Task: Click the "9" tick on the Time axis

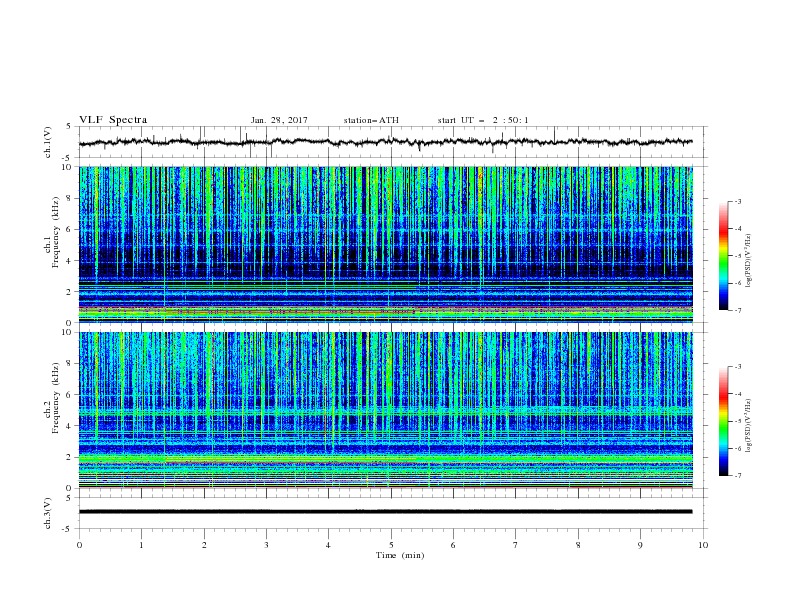Action: [x=640, y=545]
